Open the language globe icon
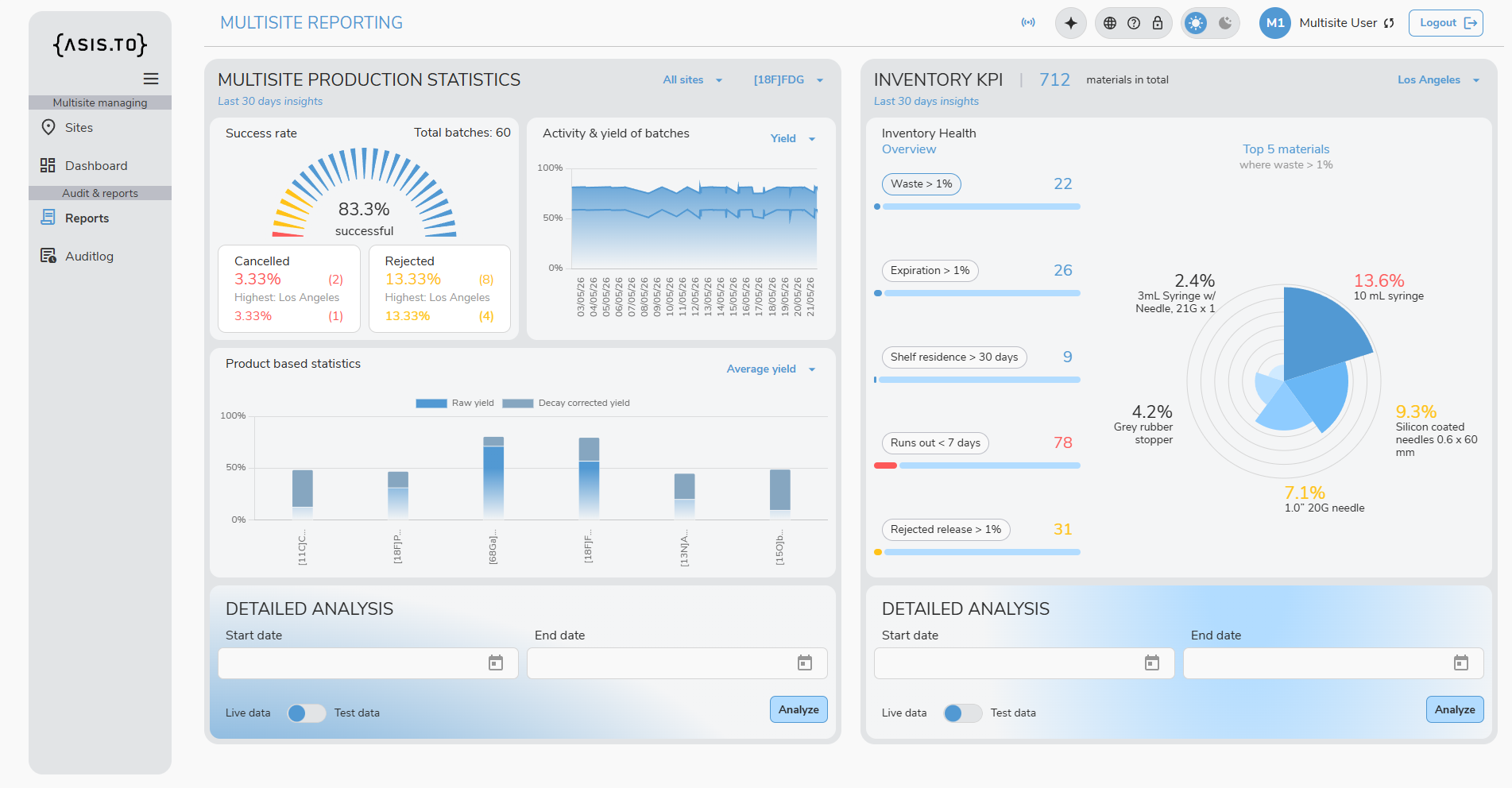 [1110, 23]
